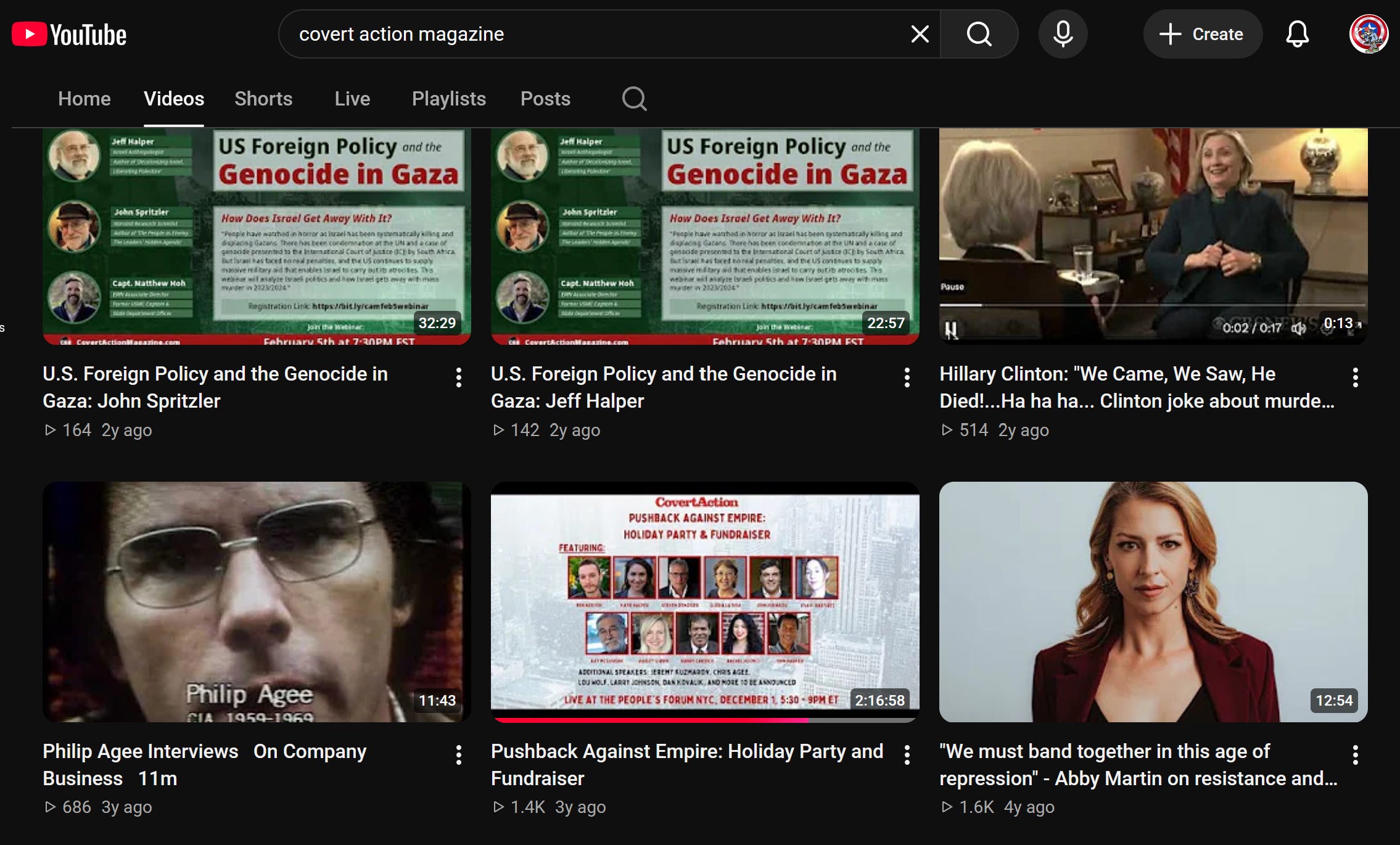Viewport: 1400px width, 845px height.
Task: Open the 'We must band together' Abby Martin title
Action: [x=1139, y=765]
